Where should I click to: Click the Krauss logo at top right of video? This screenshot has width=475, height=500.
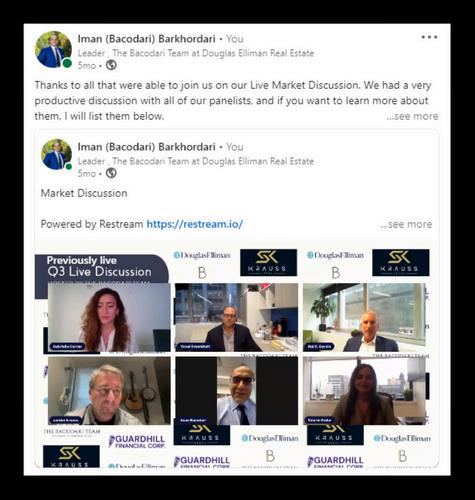[401, 263]
